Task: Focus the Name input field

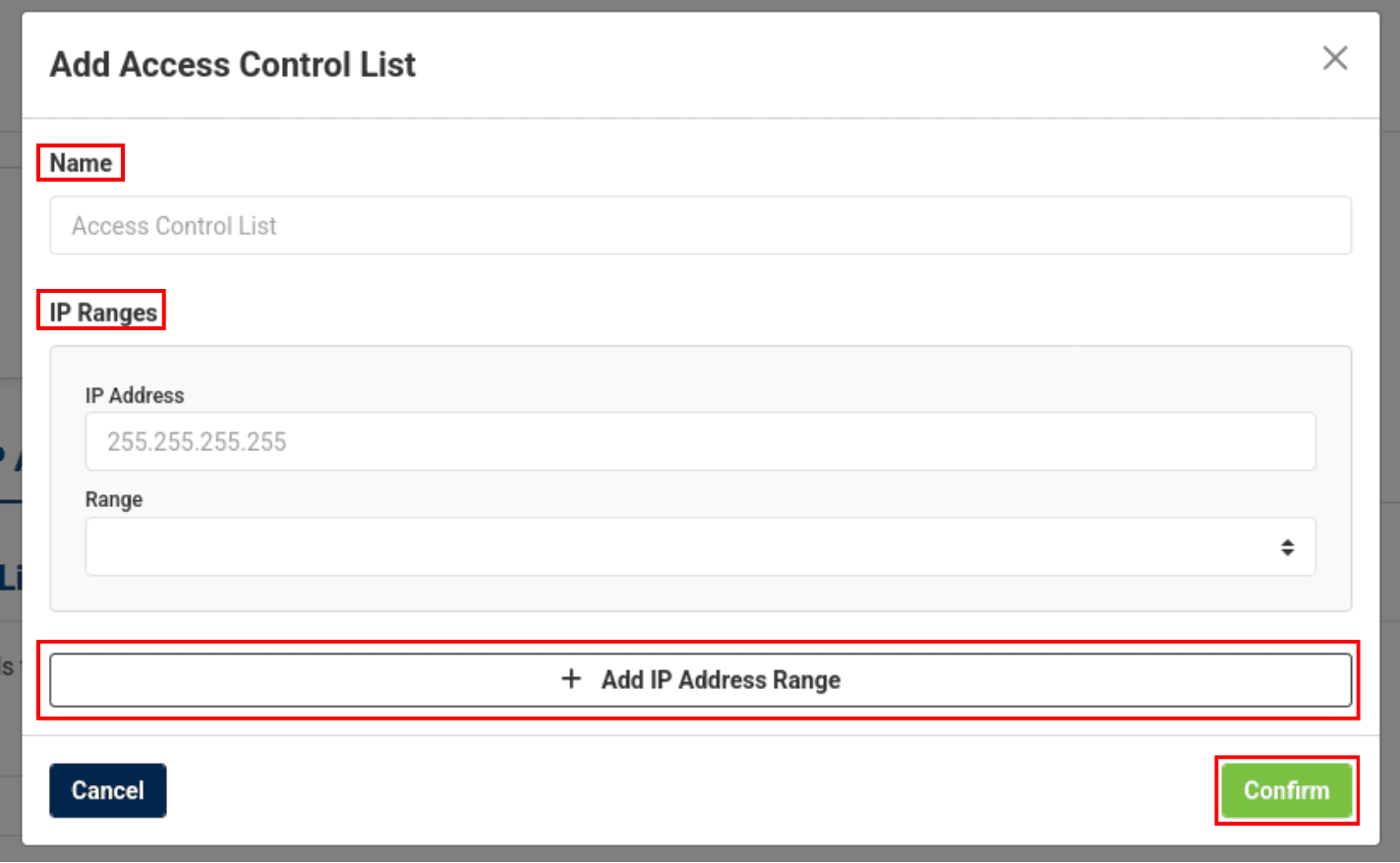Action: pyautogui.click(x=700, y=226)
